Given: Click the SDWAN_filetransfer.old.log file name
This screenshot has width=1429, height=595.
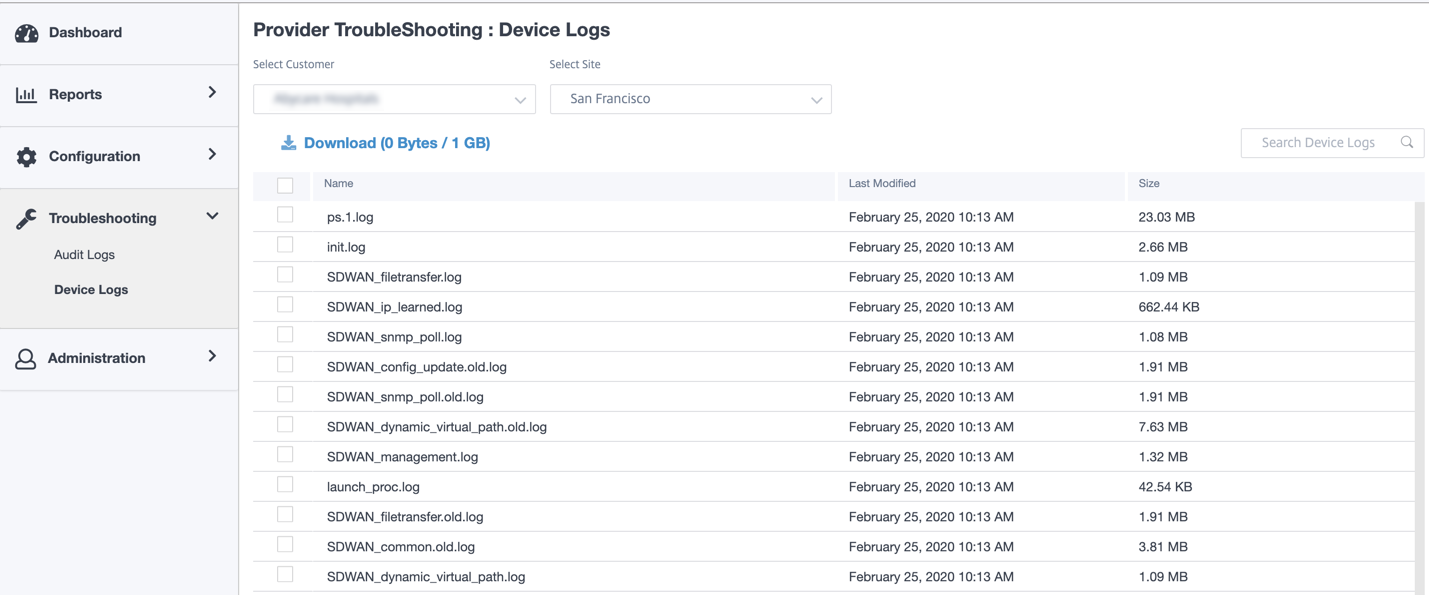Looking at the screenshot, I should 405,517.
